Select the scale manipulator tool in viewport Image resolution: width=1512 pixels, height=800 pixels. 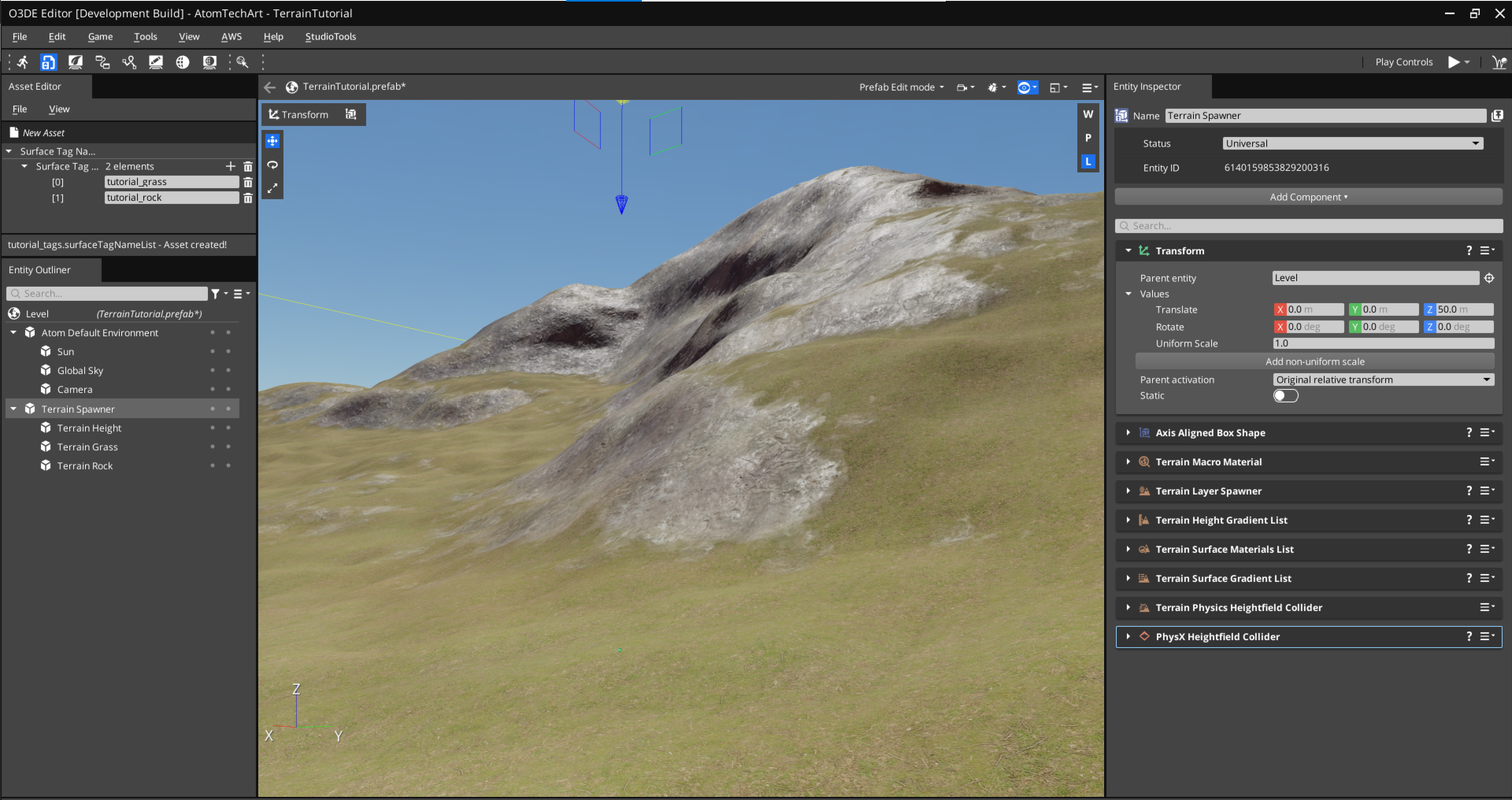pos(272,188)
